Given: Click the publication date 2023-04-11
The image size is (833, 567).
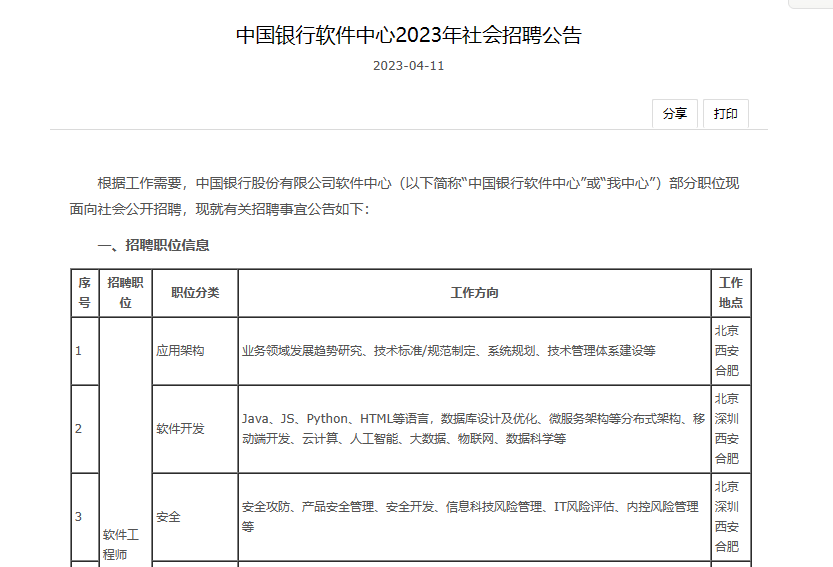Looking at the screenshot, I should point(409,66).
